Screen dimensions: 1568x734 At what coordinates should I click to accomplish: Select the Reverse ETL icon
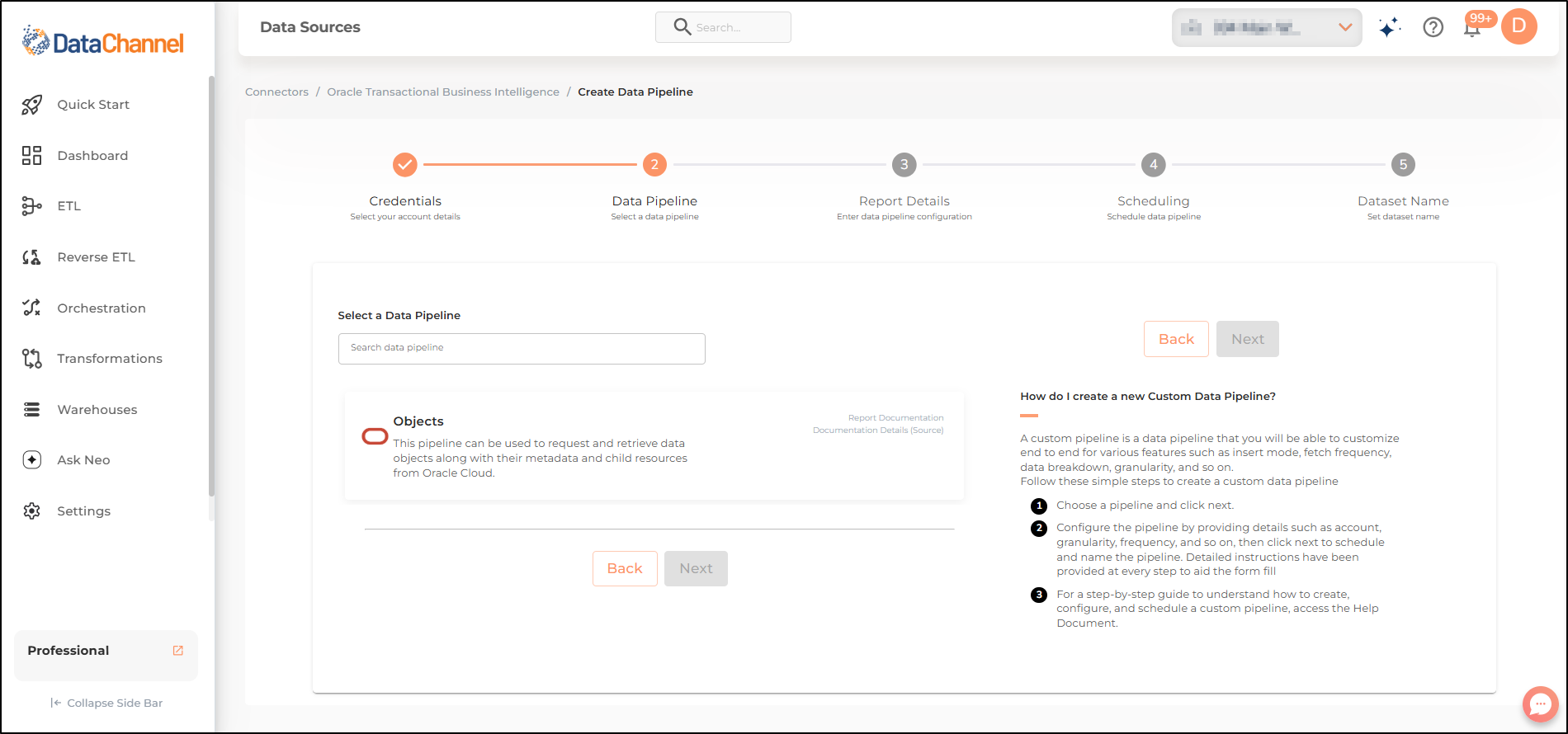point(31,257)
